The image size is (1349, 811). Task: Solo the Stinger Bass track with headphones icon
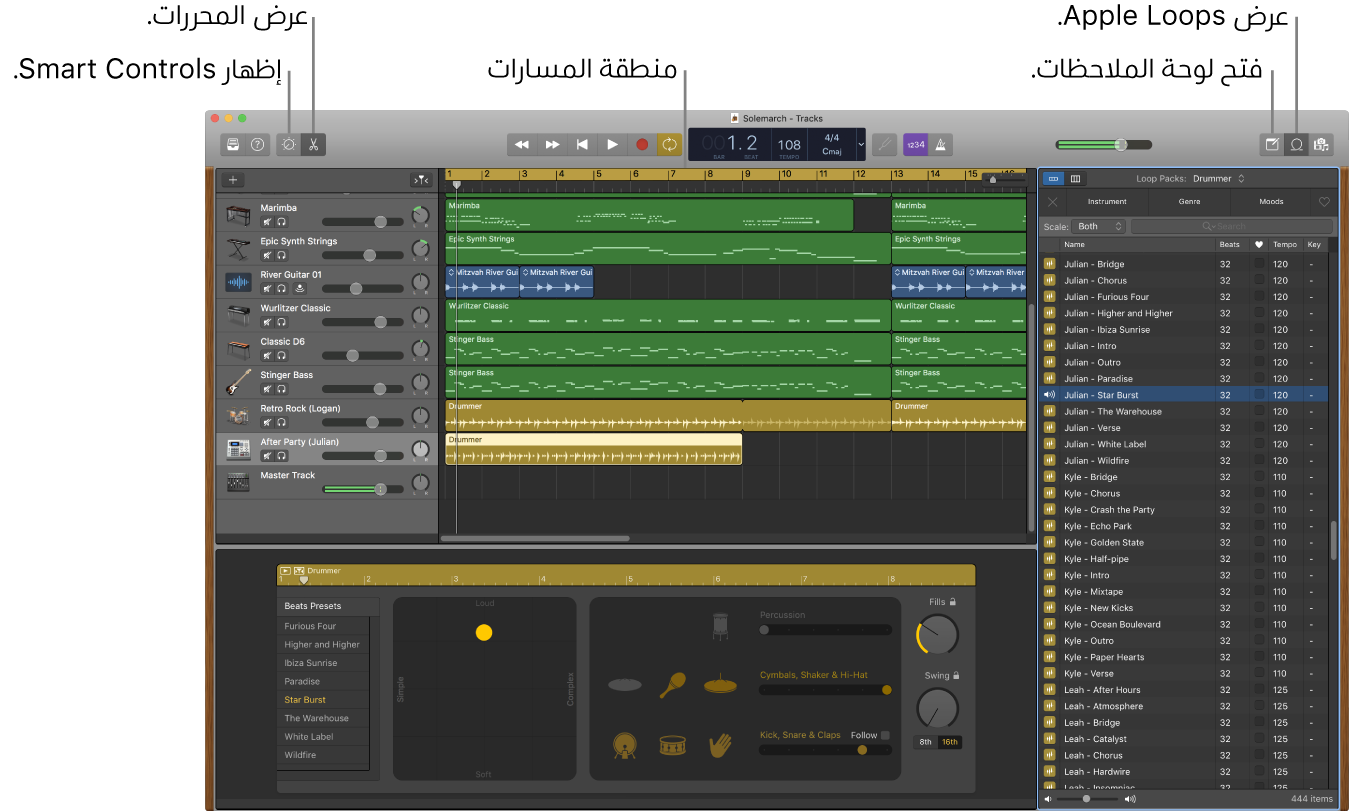(x=280, y=389)
